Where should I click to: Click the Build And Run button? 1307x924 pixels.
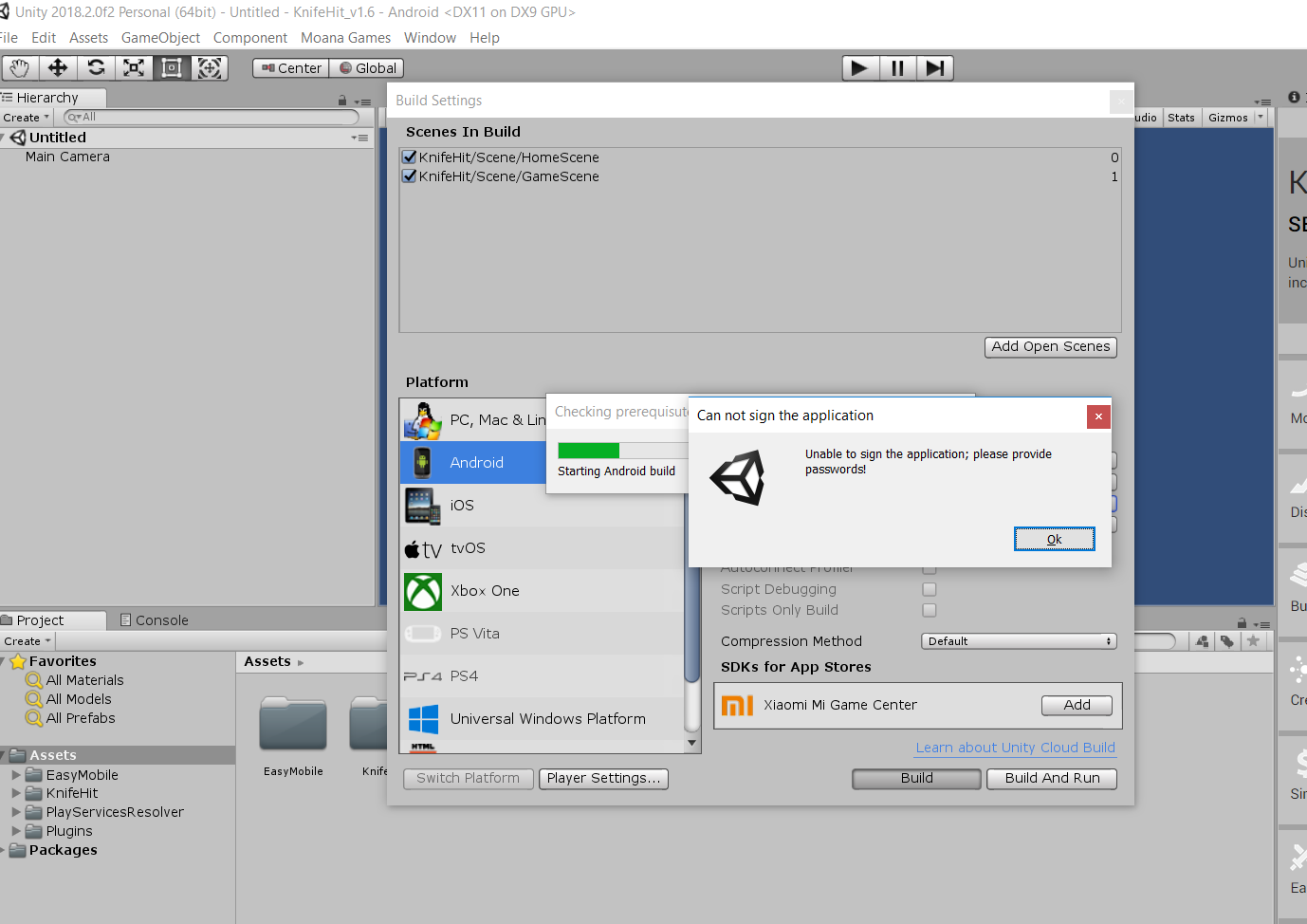tap(1051, 778)
